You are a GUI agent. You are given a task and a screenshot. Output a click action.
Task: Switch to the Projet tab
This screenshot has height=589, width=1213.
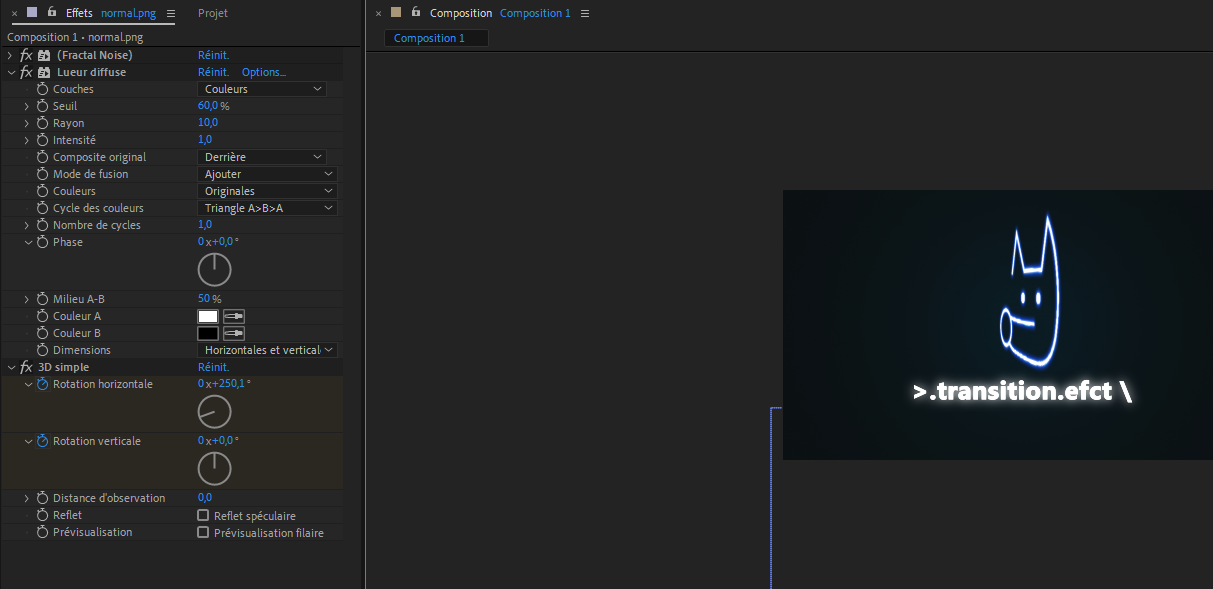click(212, 13)
